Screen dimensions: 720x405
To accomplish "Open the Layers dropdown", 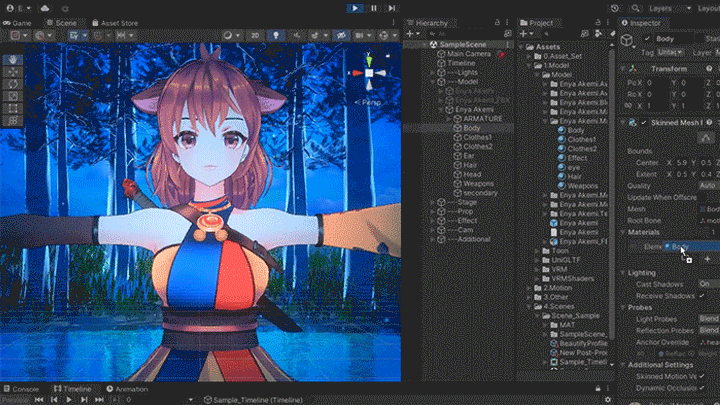I will (x=670, y=8).
